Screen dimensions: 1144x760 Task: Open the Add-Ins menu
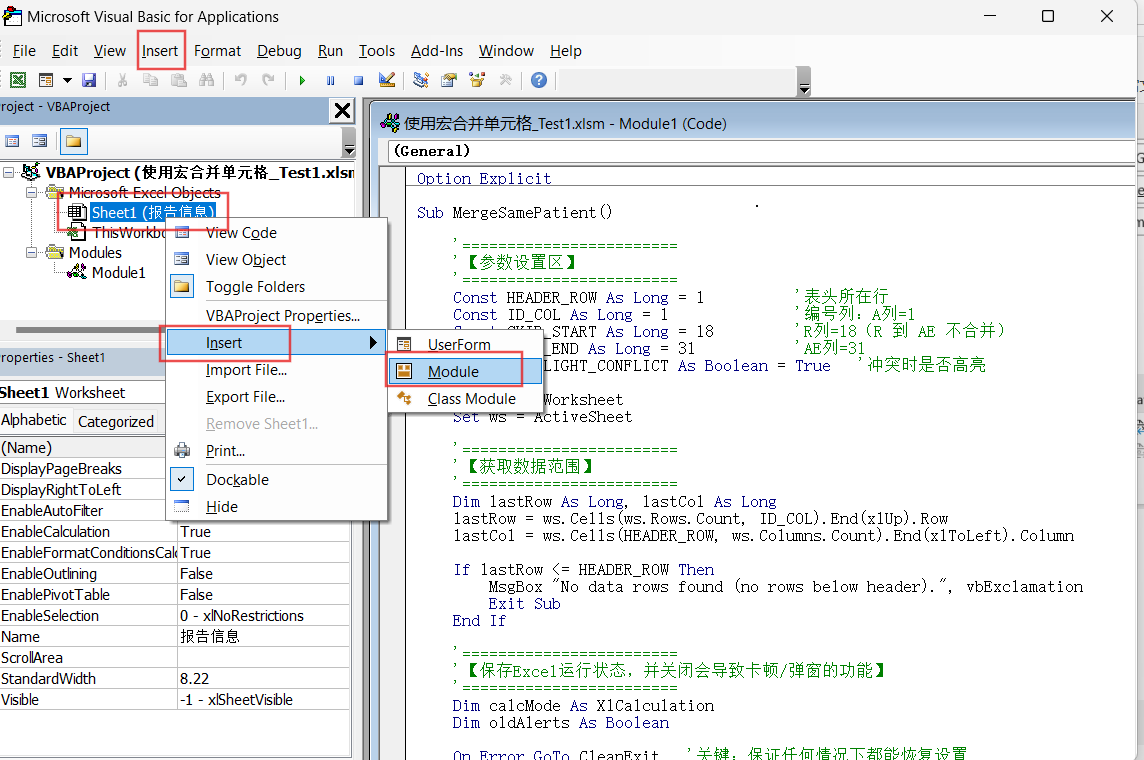pos(437,51)
